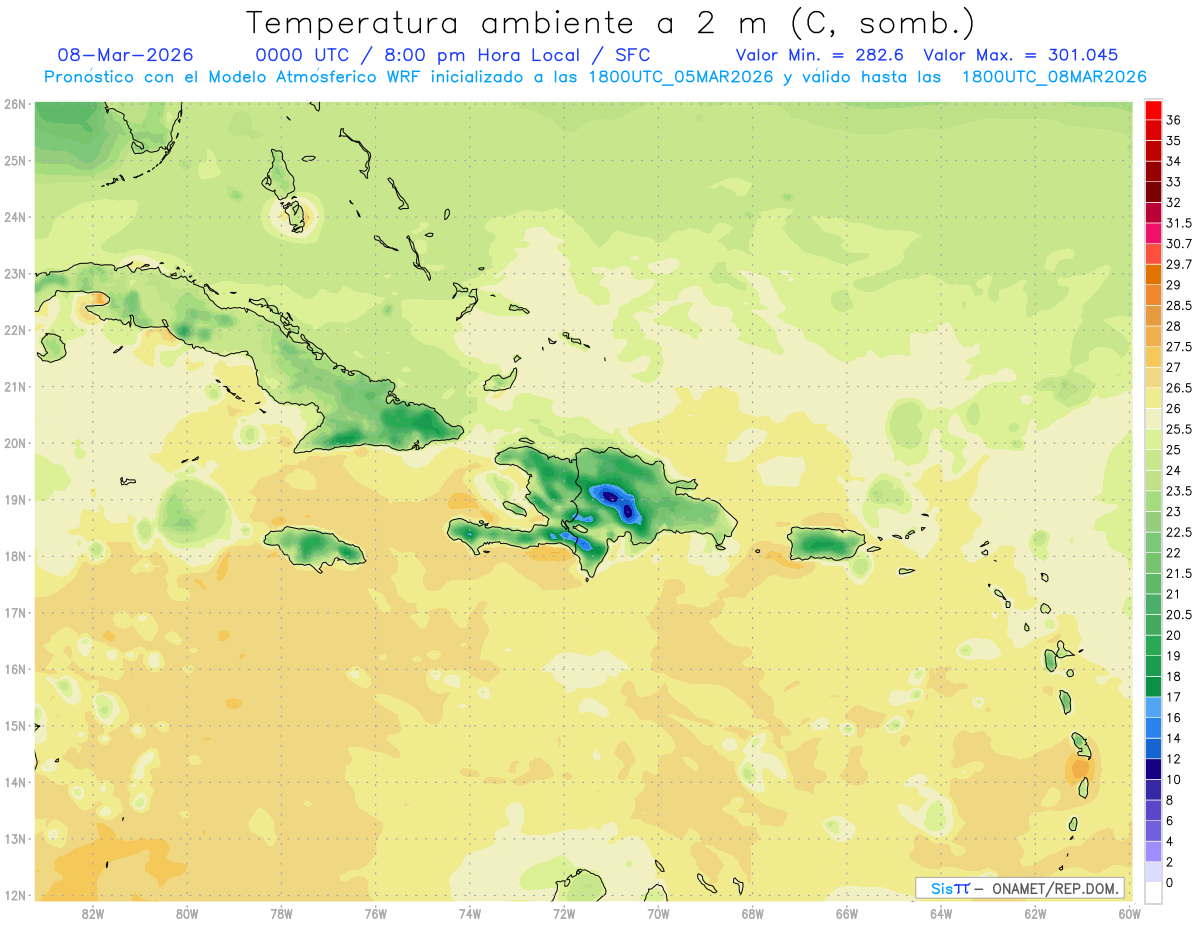The width and height of the screenshot is (1200, 927).
Task: Click the latitude label '26N'
Action: (x=15, y=104)
